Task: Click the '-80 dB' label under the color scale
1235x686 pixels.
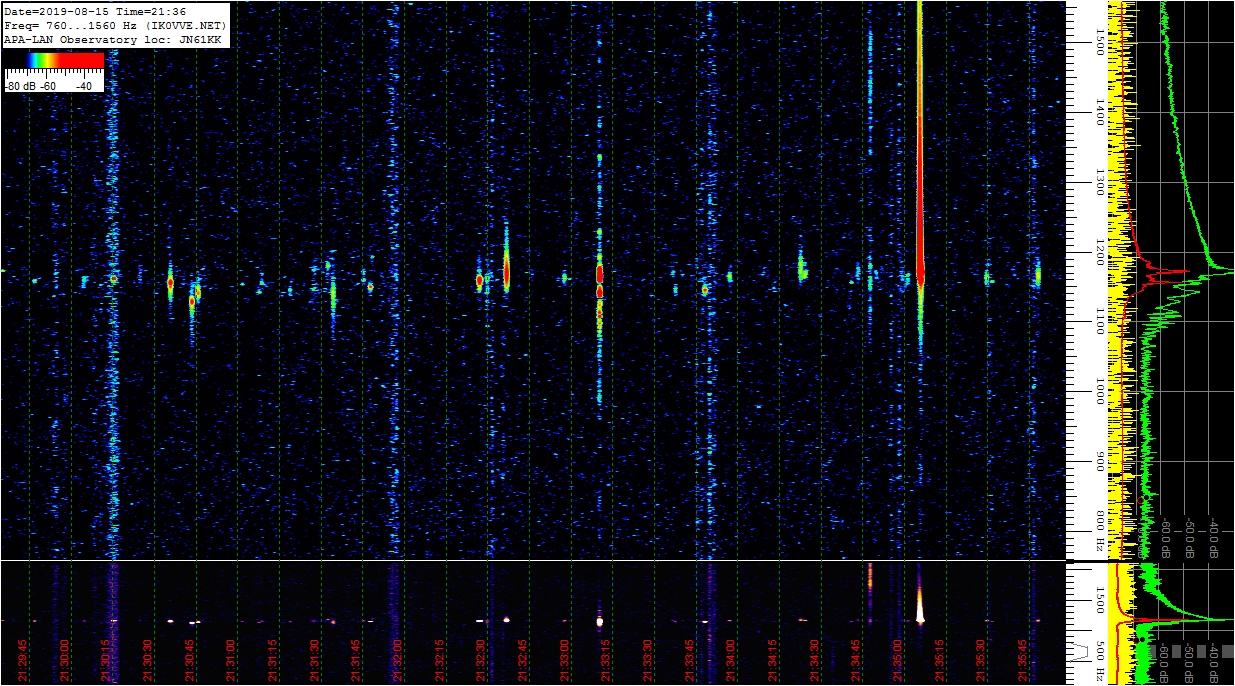Action: click(x=22, y=86)
